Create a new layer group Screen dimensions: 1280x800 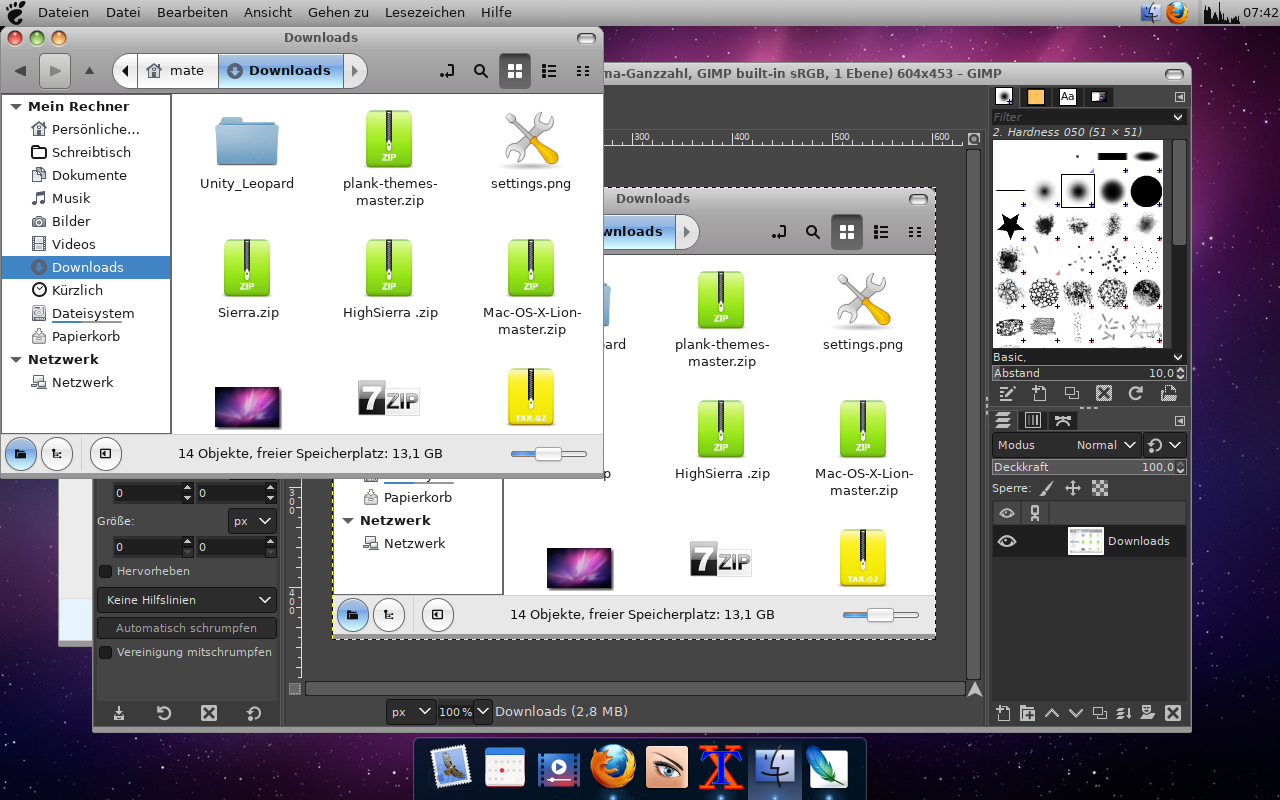click(1027, 713)
